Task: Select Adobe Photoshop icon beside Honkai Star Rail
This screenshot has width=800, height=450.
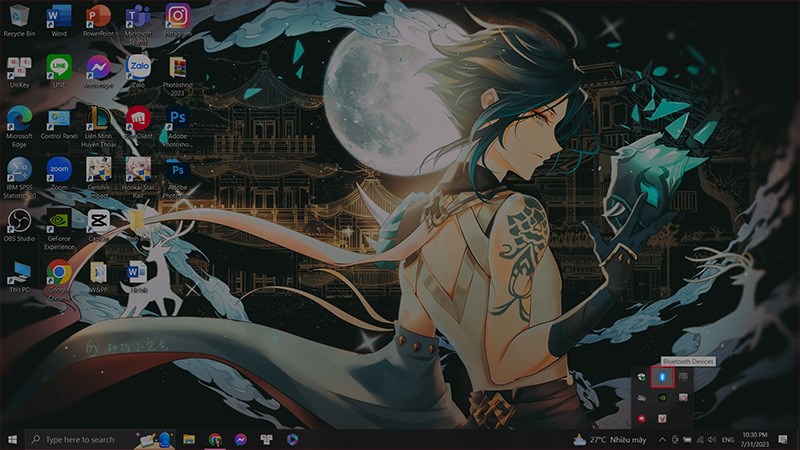Action: (x=178, y=178)
